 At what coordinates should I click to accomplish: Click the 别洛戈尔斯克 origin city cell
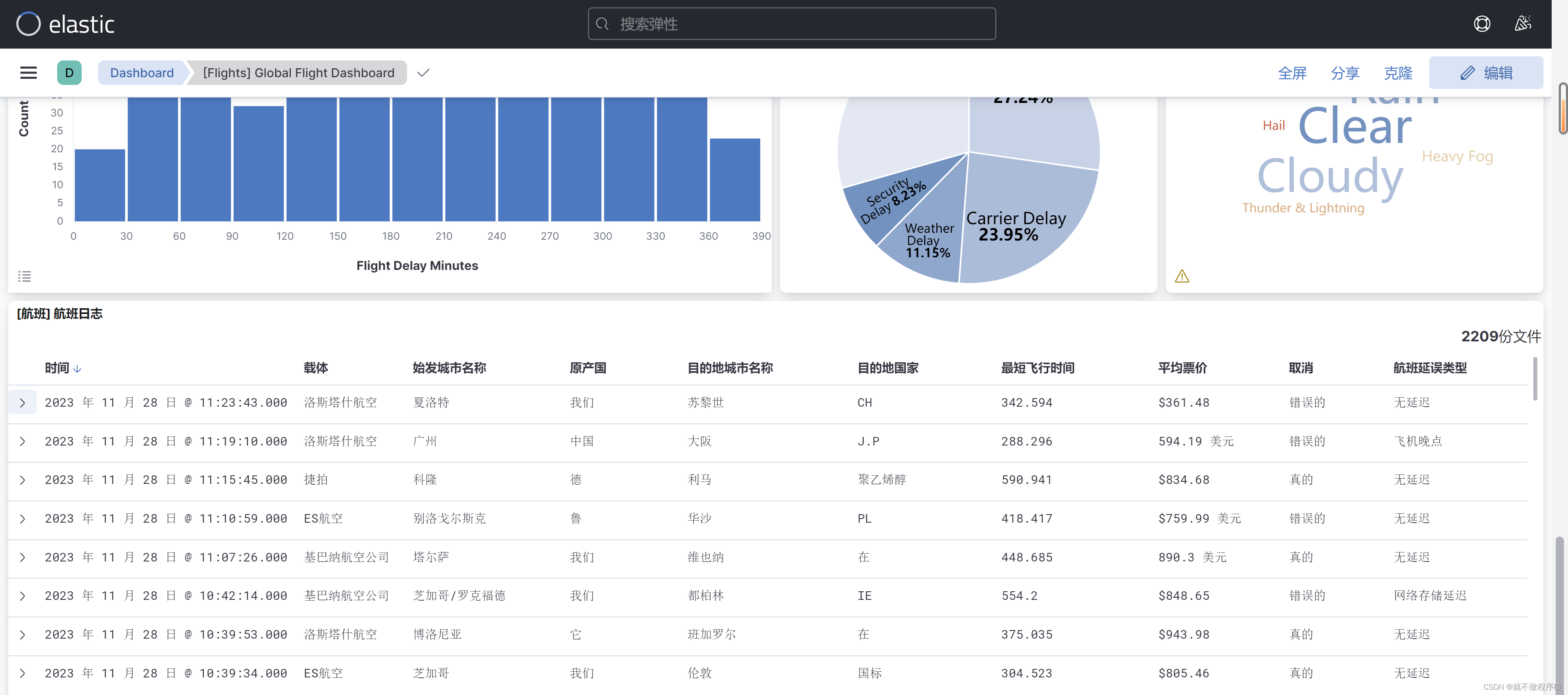(449, 519)
